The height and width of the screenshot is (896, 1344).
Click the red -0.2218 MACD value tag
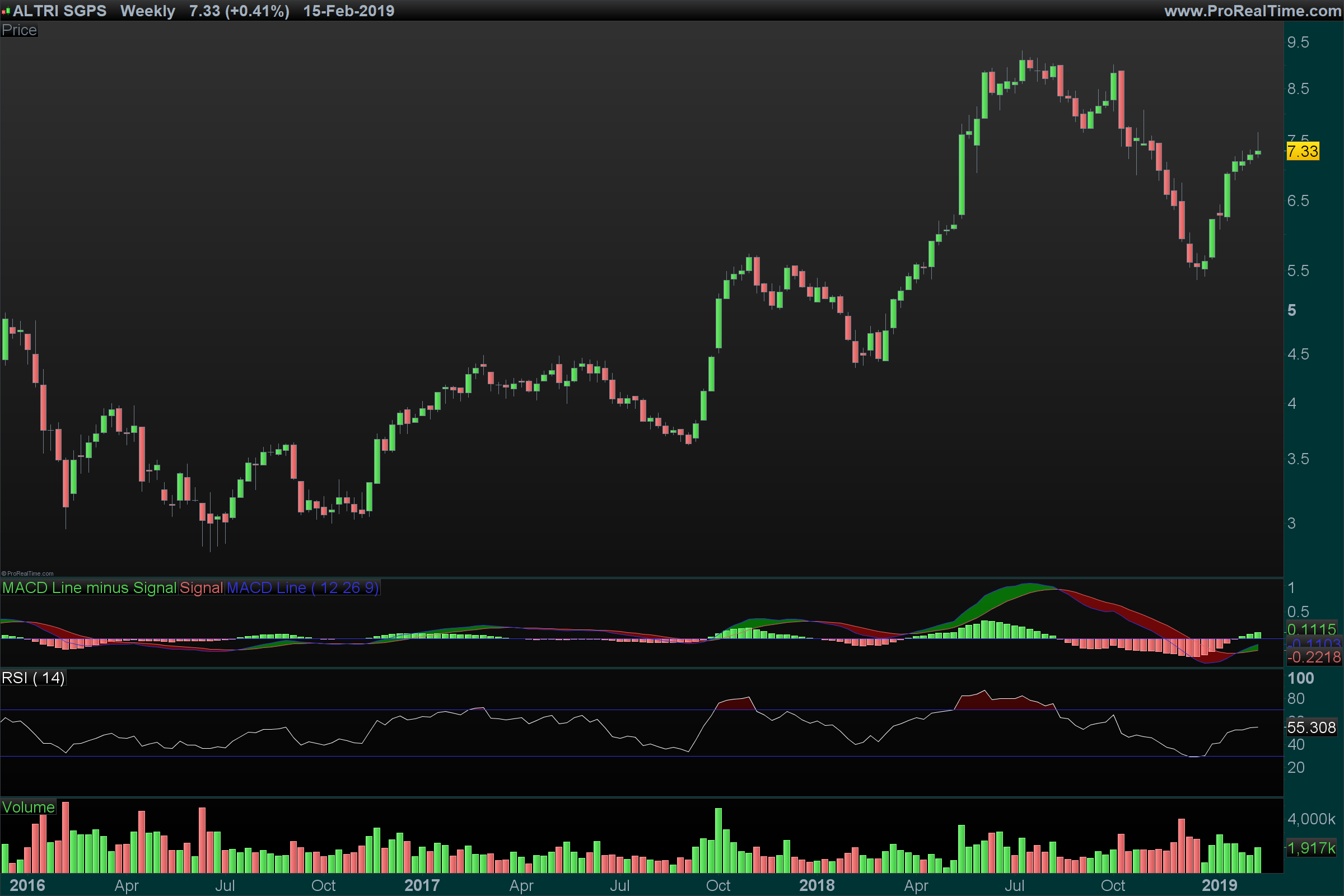click(x=1313, y=657)
